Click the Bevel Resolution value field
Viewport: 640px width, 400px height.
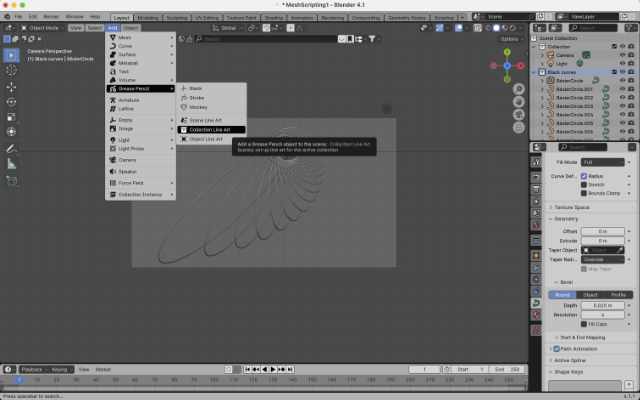click(x=602, y=315)
